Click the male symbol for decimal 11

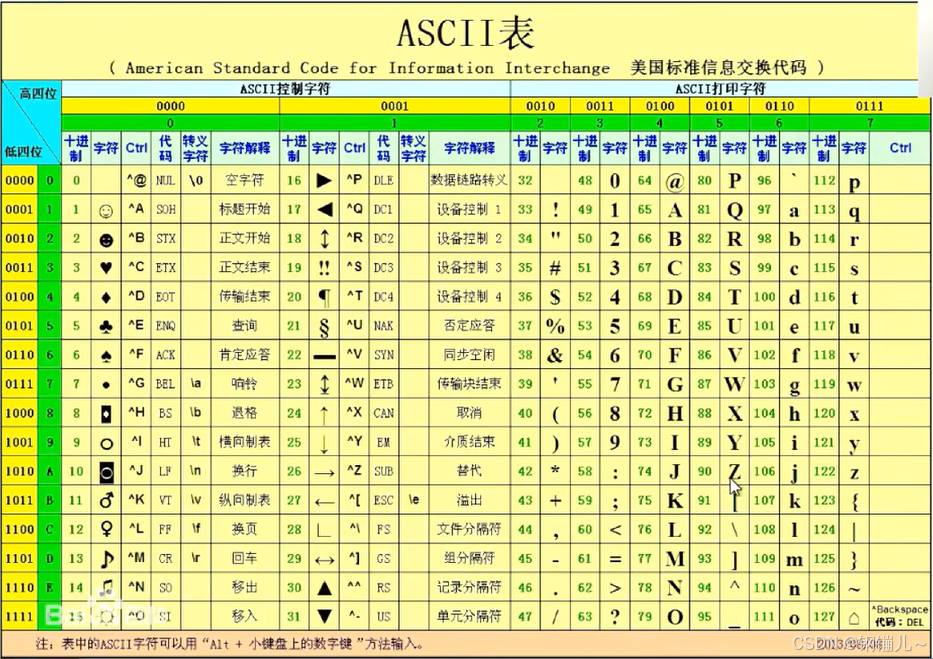tap(106, 500)
